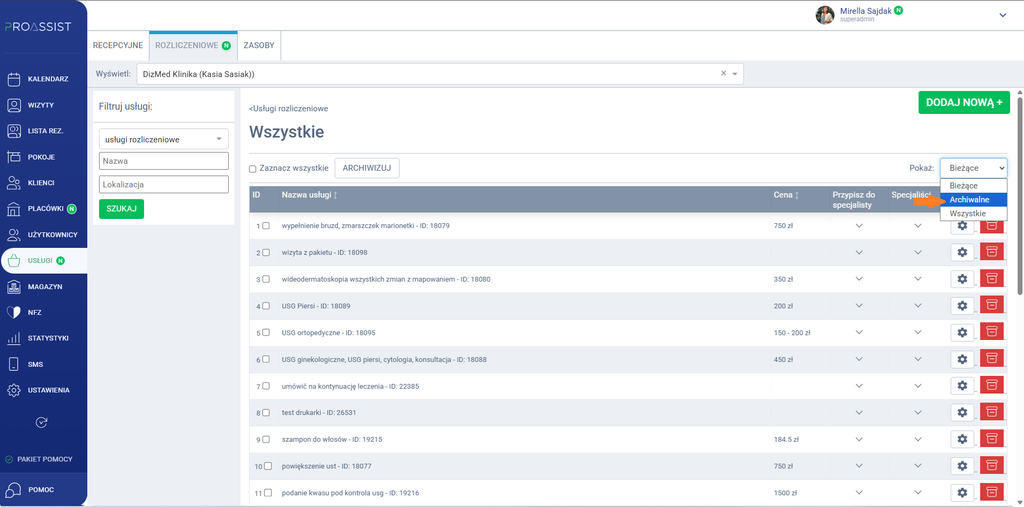Open the usługi rozliczeniowe filter dropdown
1024x507 pixels.
point(164,139)
